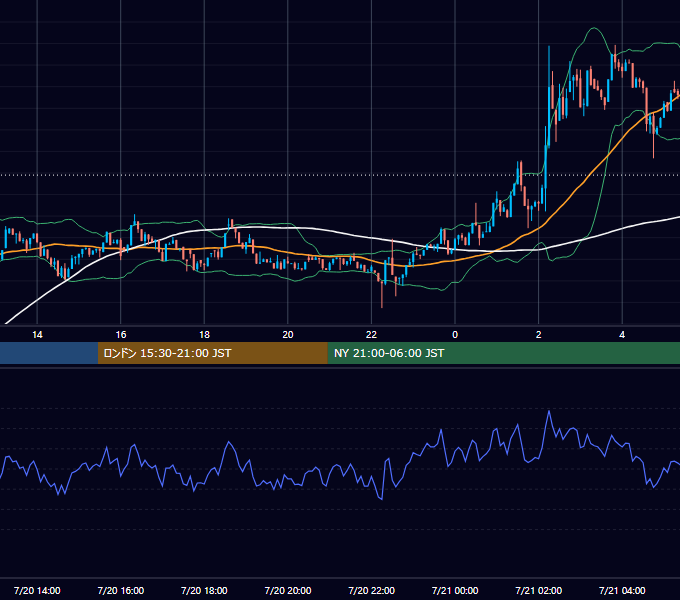
Task: Click the 7/20 18:00 time label
Action: (x=204, y=590)
